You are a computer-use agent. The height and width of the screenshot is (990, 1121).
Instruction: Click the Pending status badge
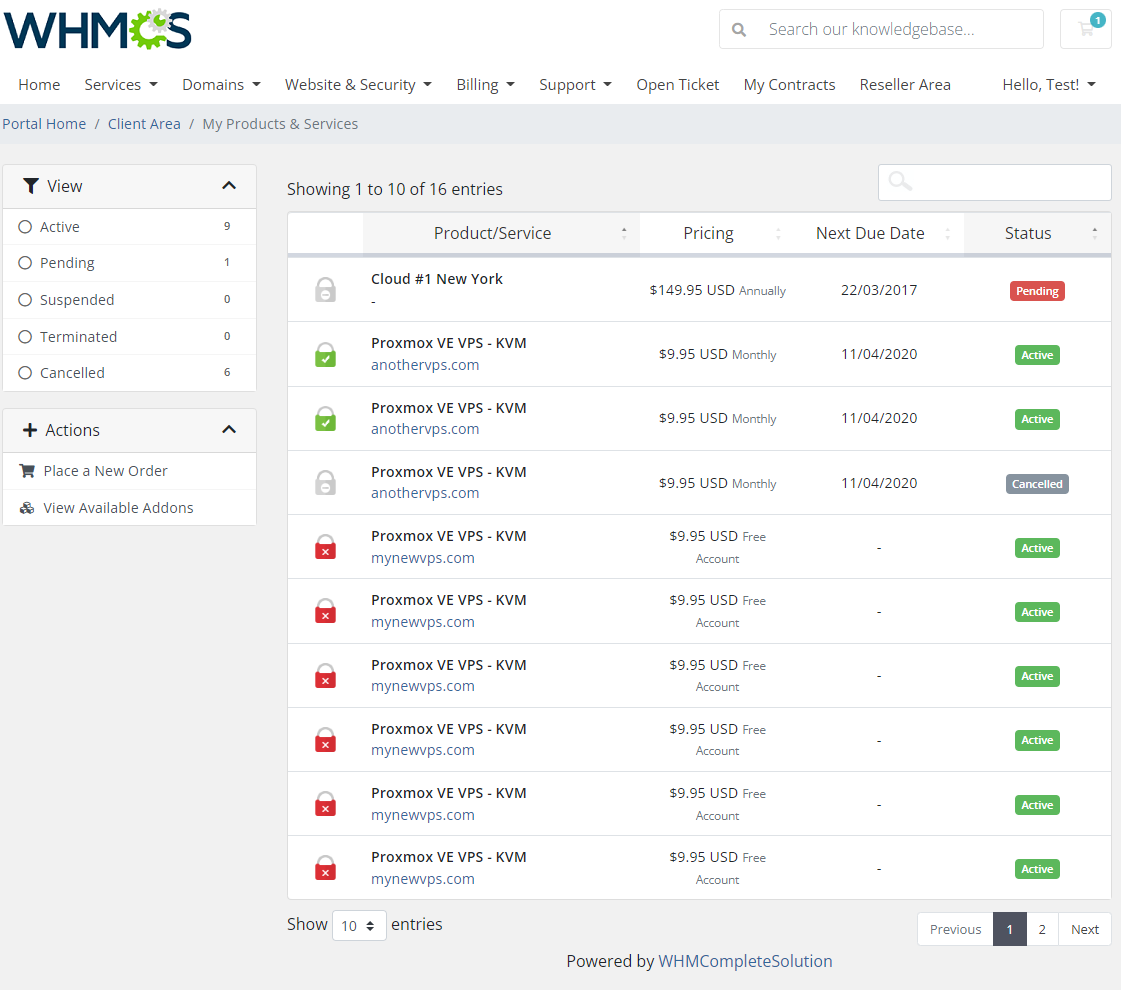(x=1037, y=291)
